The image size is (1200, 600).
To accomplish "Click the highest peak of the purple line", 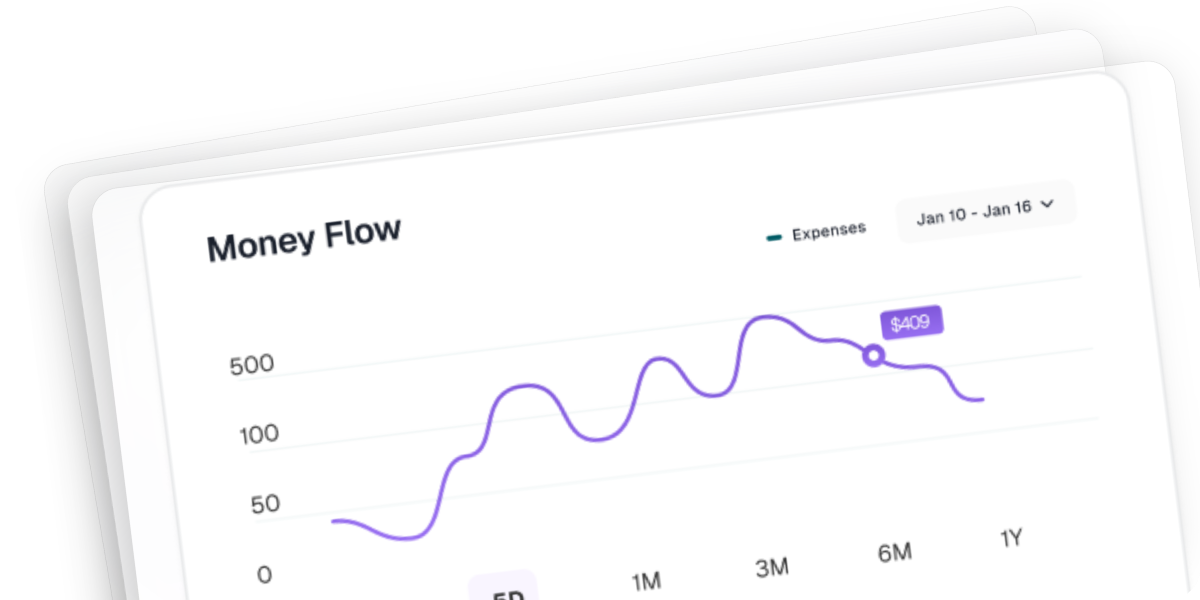I will (x=765, y=318).
